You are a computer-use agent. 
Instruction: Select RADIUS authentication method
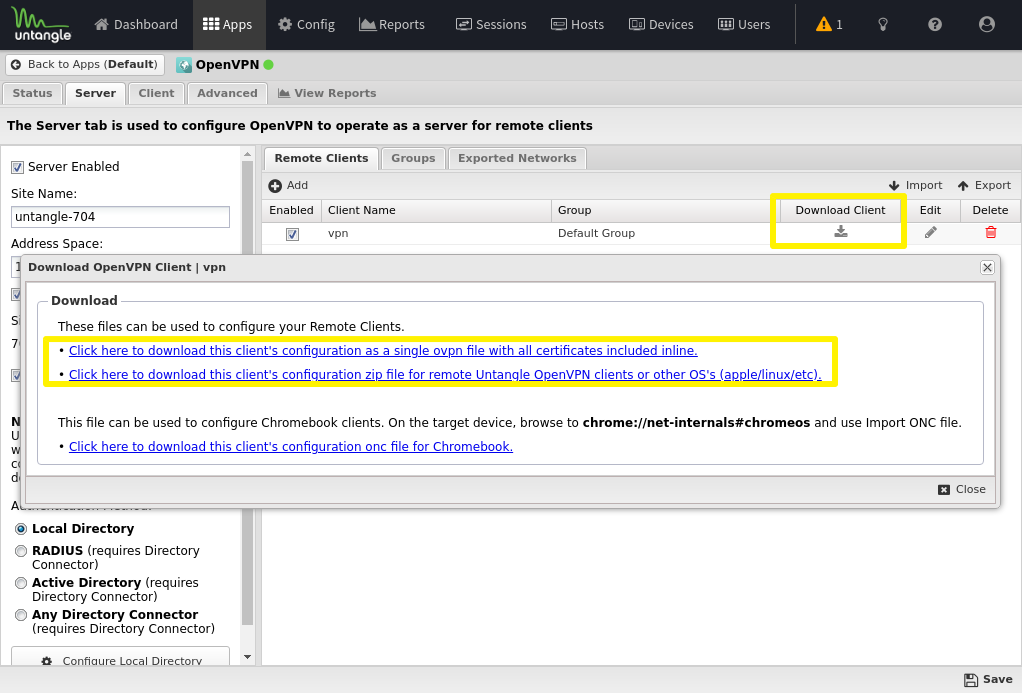(21, 552)
